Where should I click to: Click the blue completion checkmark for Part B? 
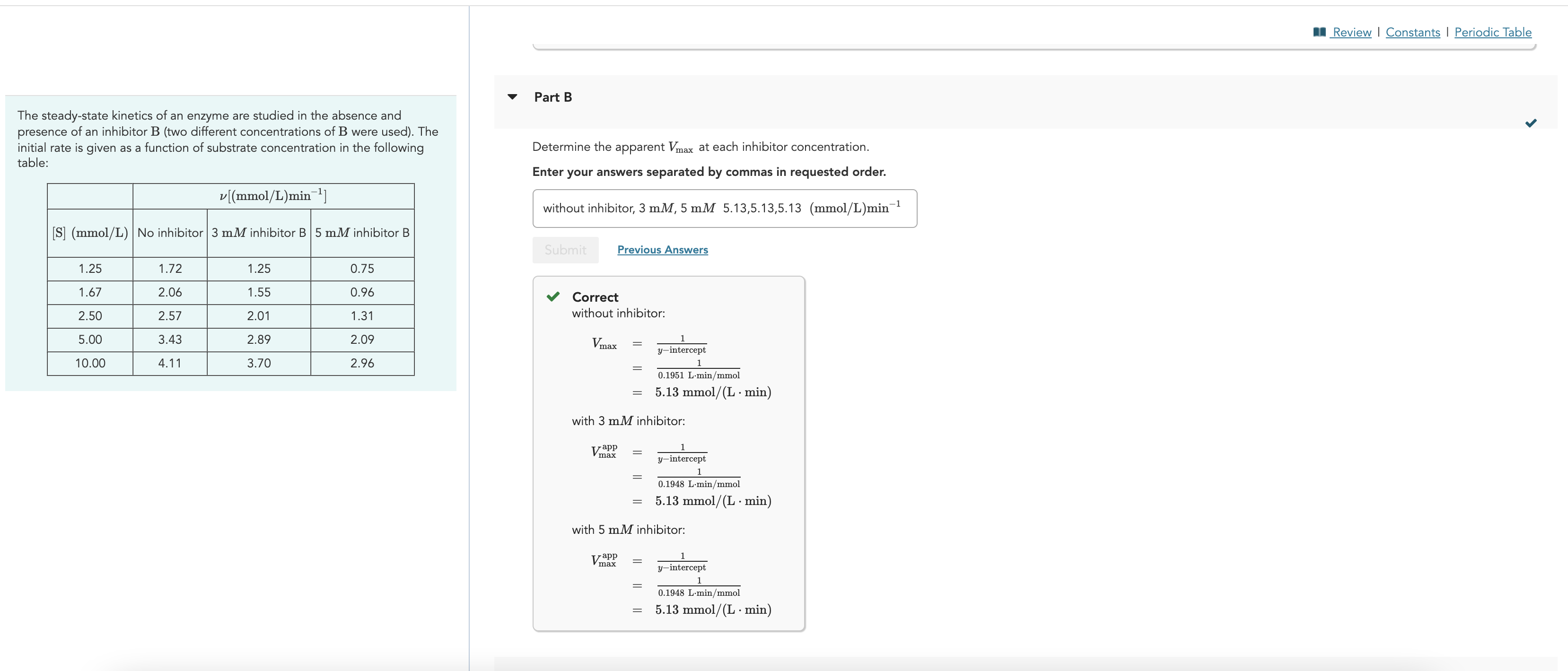tap(1530, 123)
